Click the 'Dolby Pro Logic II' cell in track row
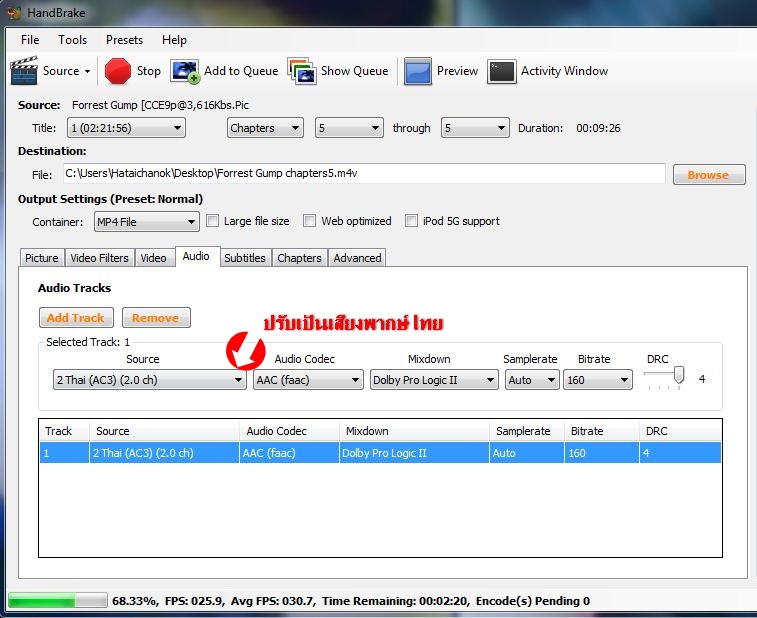The image size is (757, 618). click(x=414, y=453)
